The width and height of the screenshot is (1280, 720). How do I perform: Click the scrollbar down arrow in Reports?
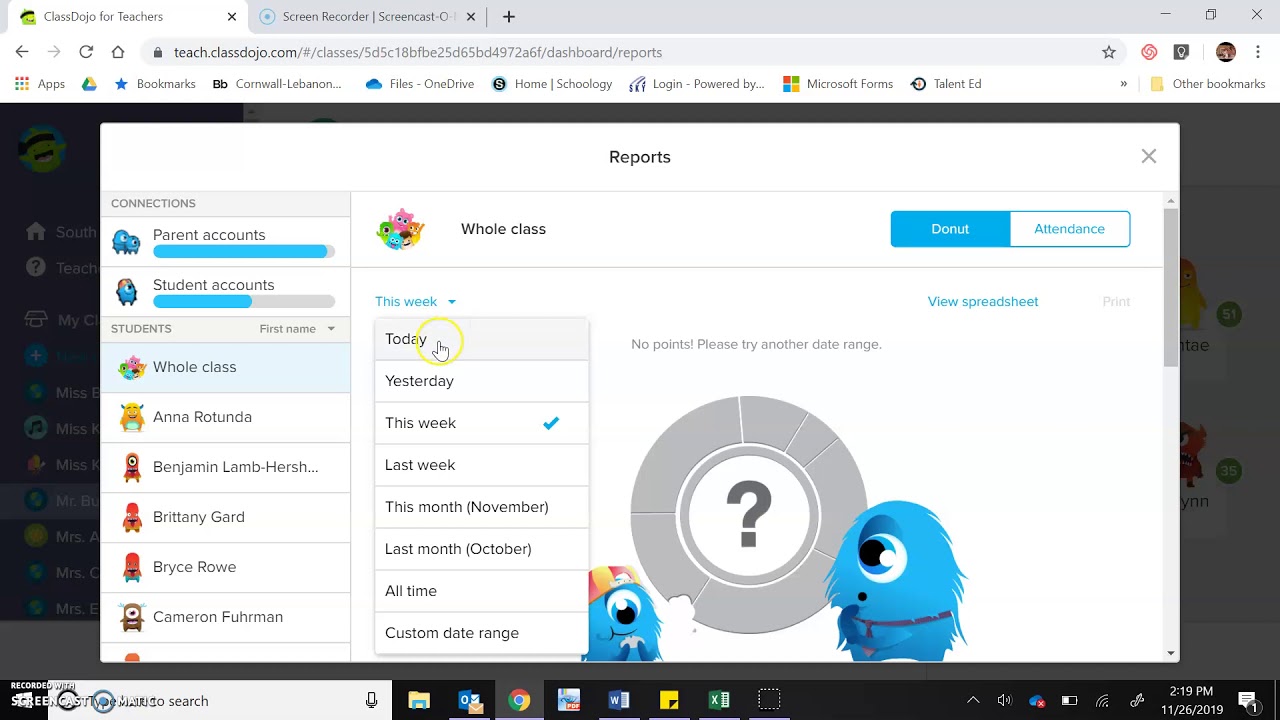[x=1171, y=653]
